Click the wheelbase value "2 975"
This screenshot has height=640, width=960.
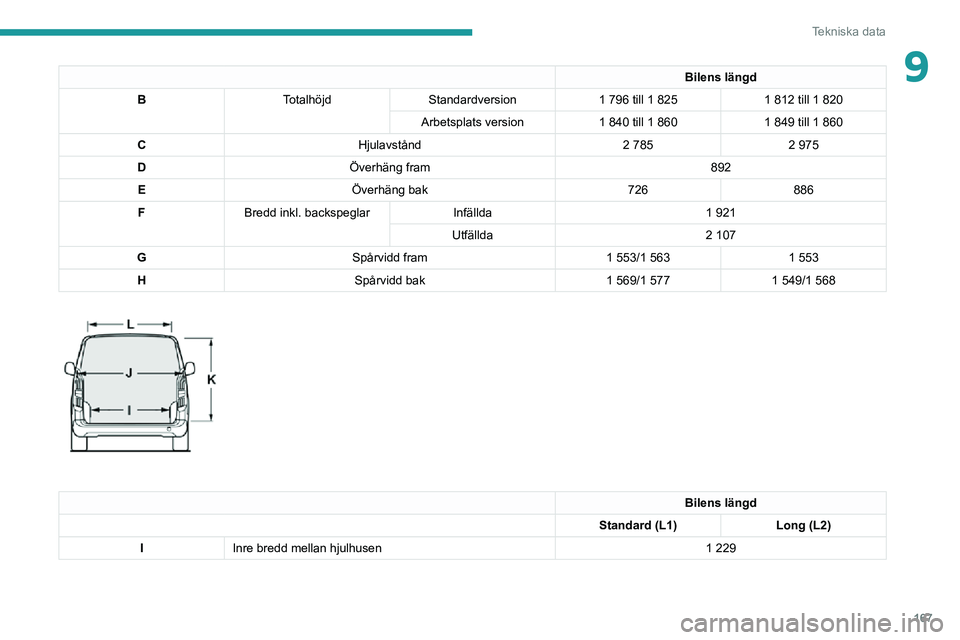pyautogui.click(x=803, y=145)
